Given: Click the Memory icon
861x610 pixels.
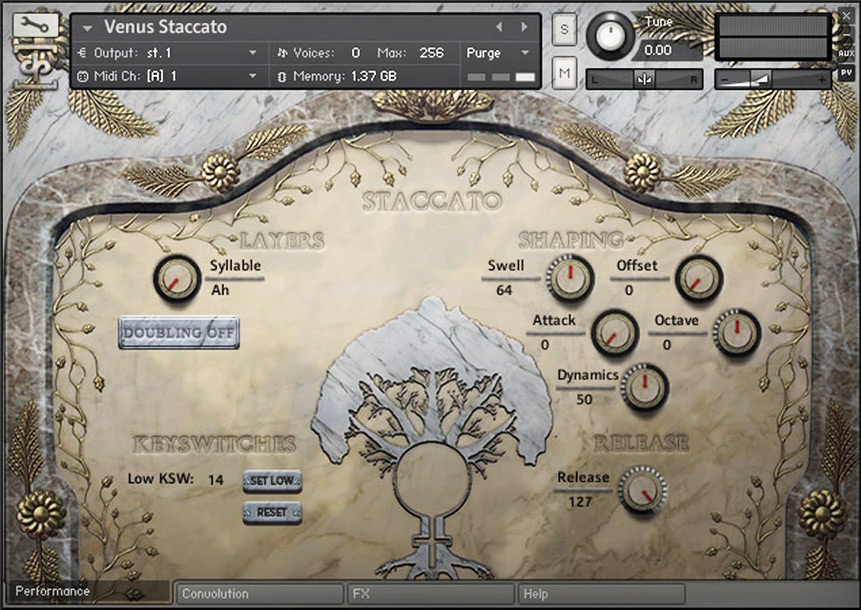Looking at the screenshot, I should point(282,76).
